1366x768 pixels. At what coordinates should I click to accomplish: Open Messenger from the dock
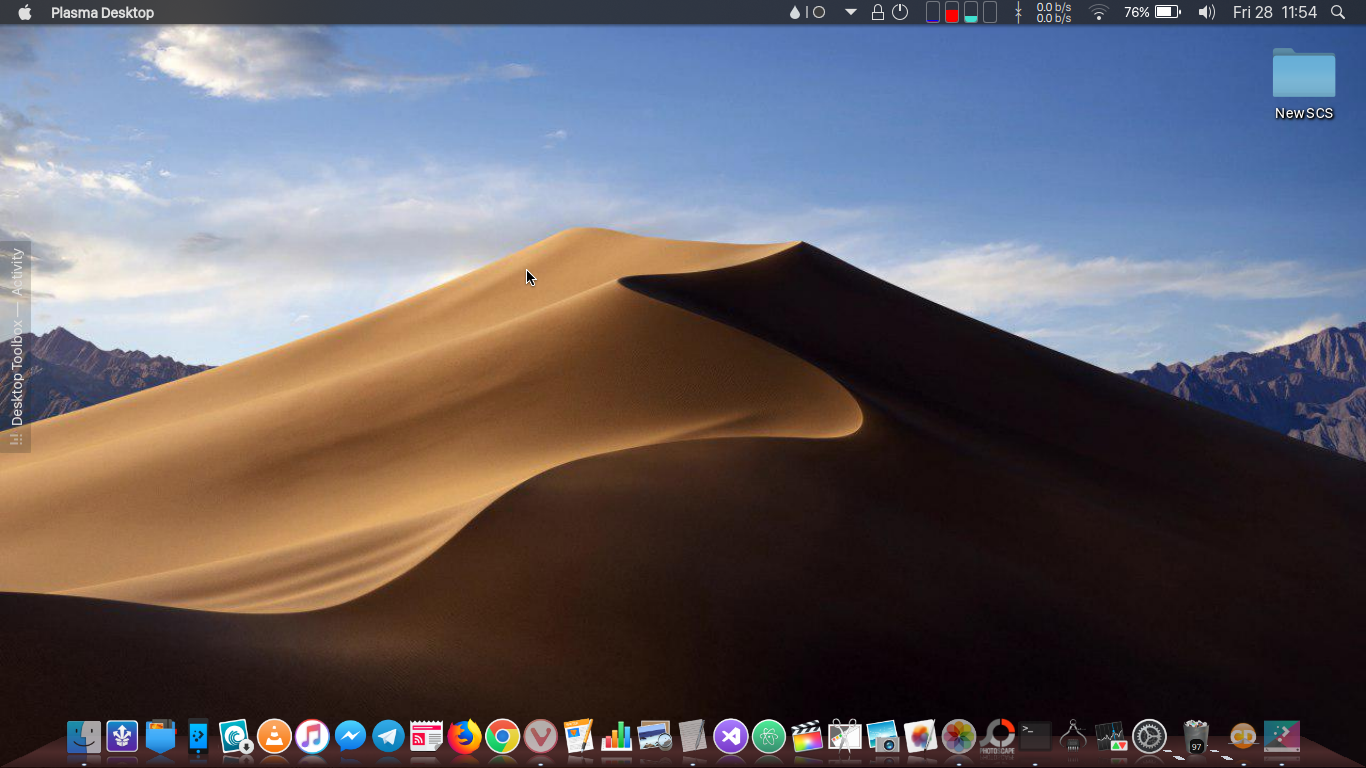[x=350, y=737]
